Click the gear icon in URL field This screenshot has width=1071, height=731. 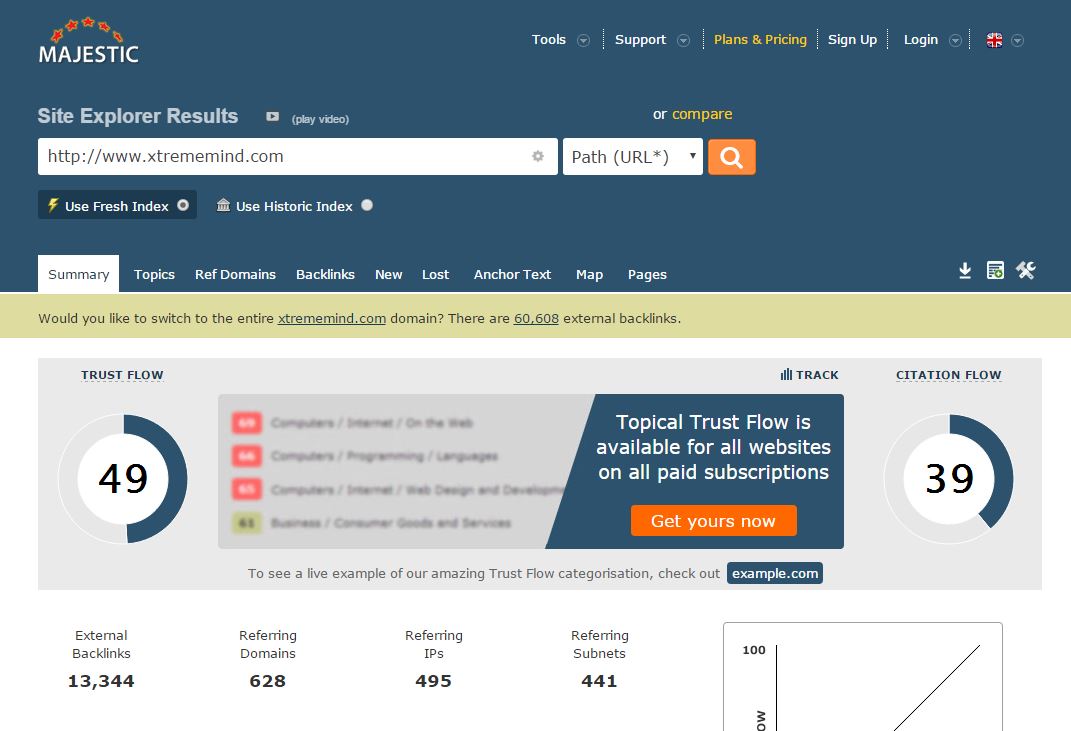click(x=538, y=156)
